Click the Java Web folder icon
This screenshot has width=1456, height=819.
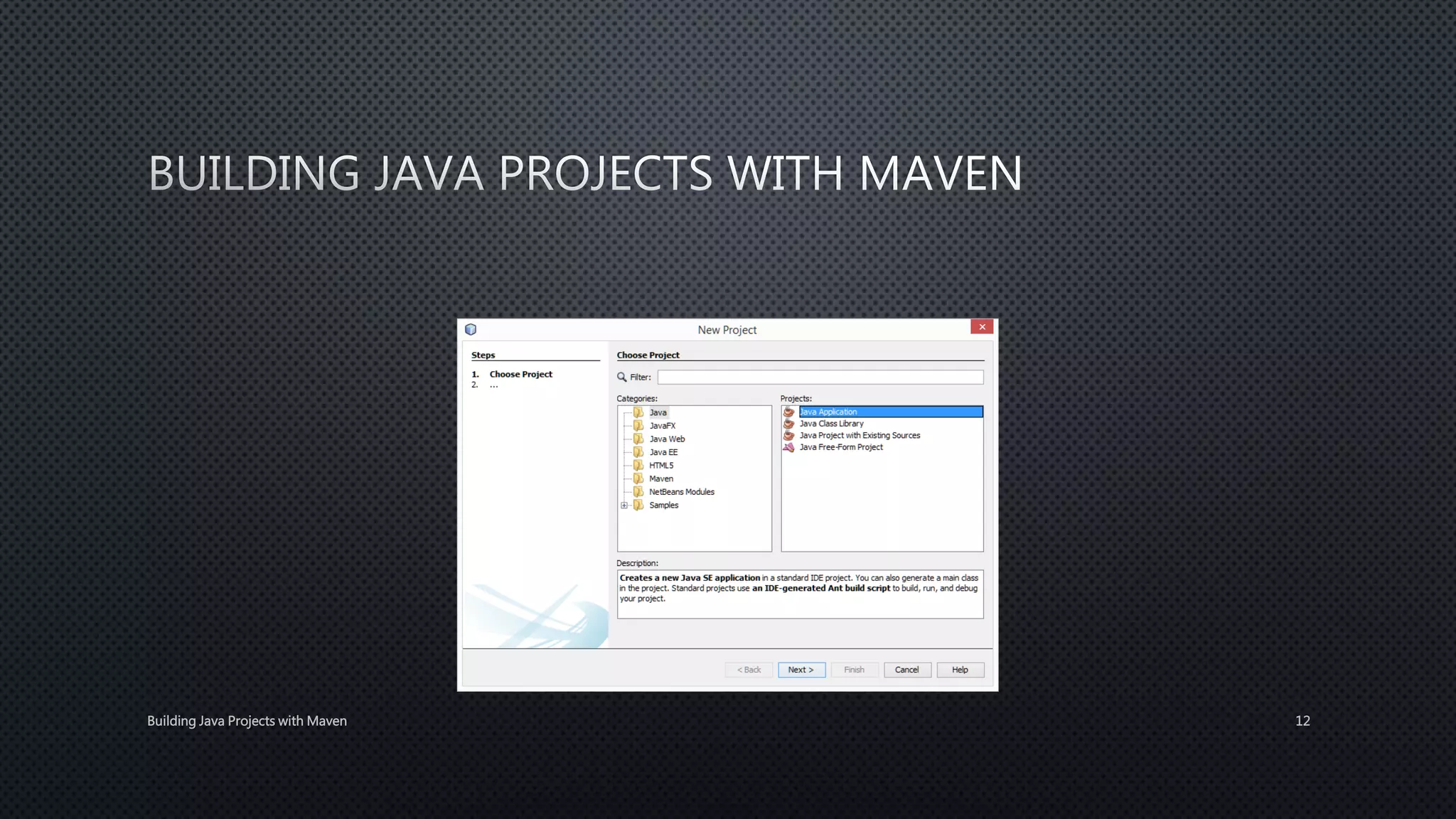pyautogui.click(x=638, y=439)
